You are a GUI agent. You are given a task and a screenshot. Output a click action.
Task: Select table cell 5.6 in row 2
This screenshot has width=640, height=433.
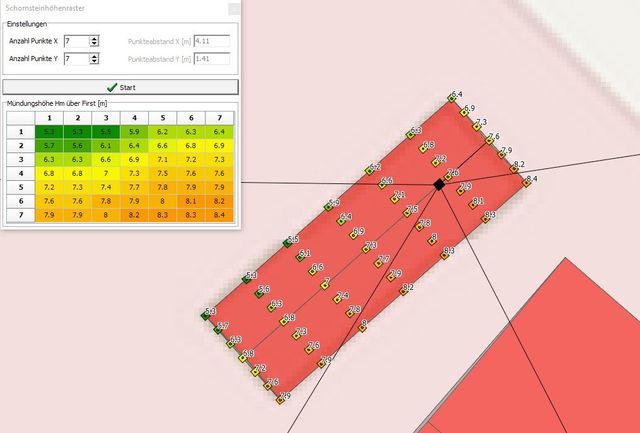pyautogui.click(x=78, y=146)
